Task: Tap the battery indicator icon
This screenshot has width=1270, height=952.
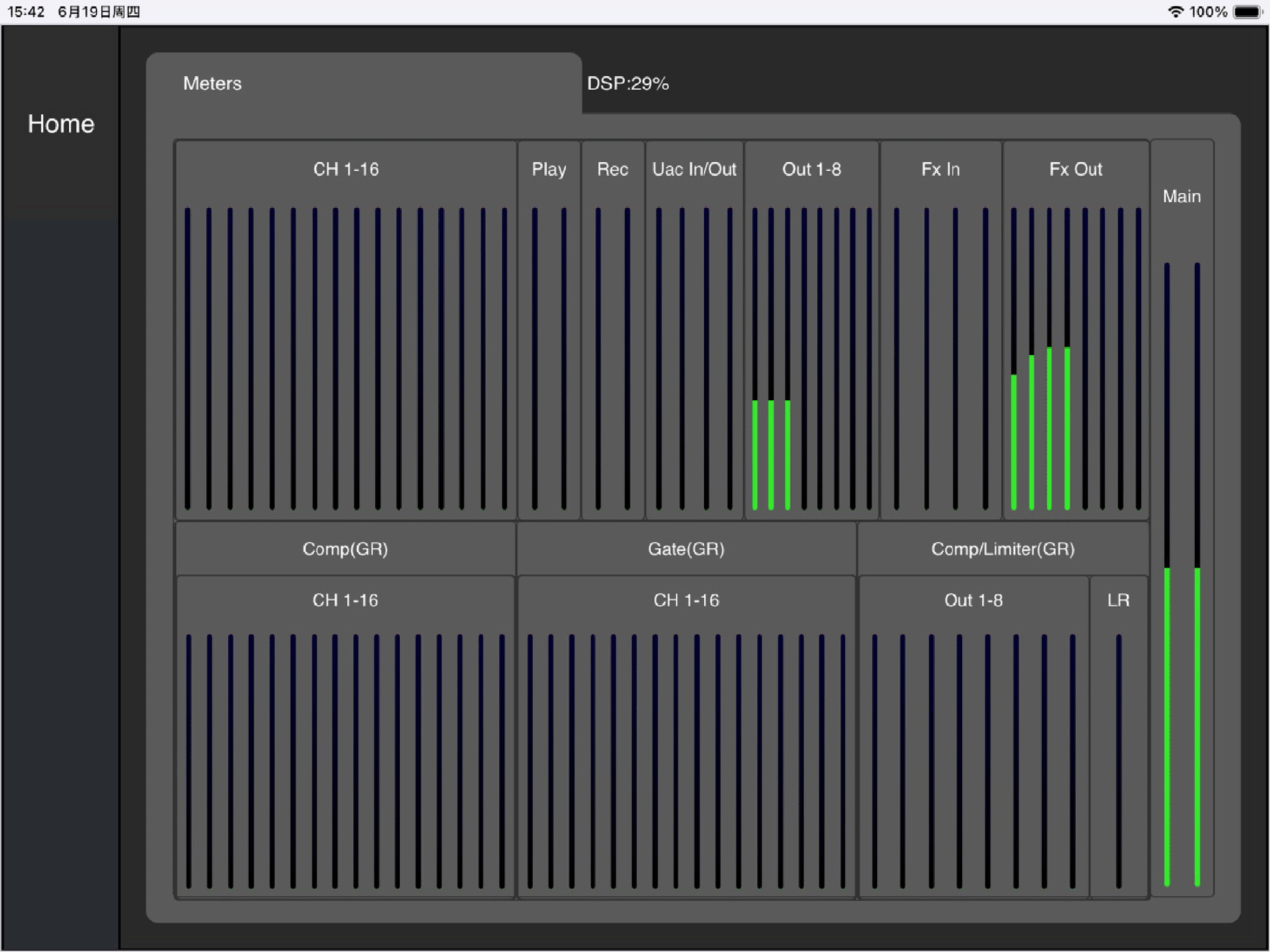Action: 1248,12
